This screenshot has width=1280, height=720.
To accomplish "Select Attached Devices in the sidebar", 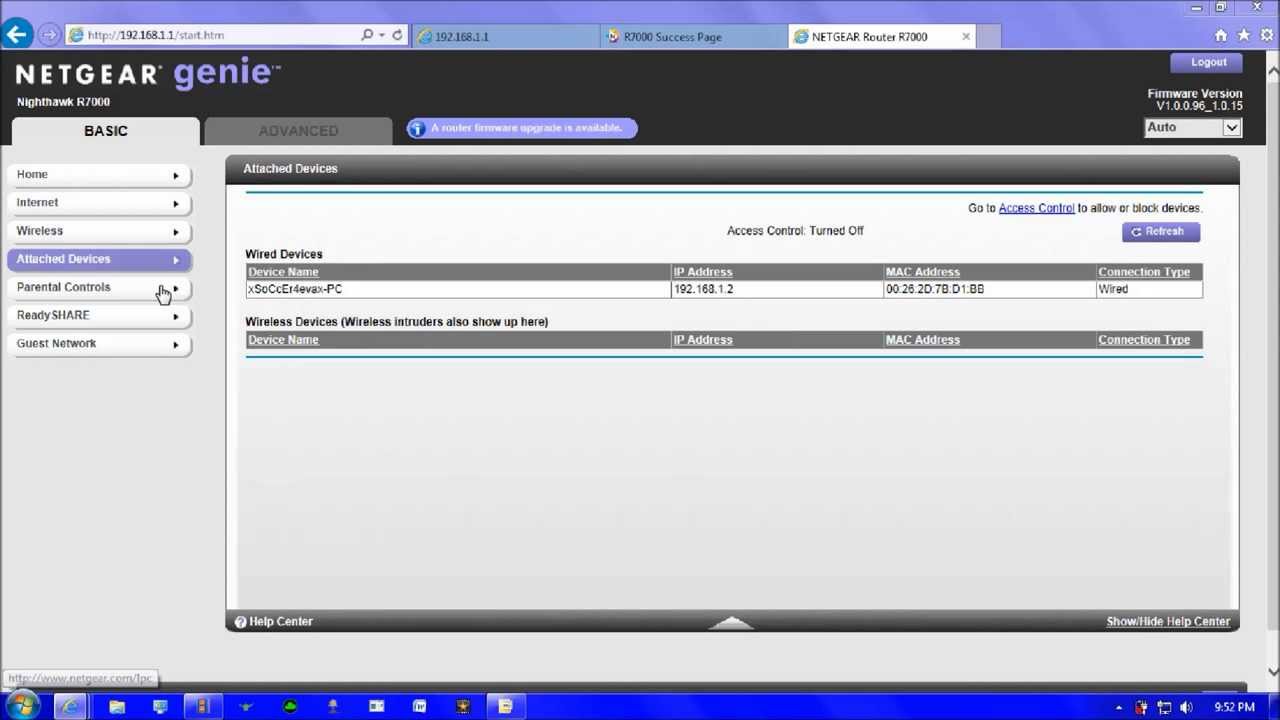I will (98, 259).
